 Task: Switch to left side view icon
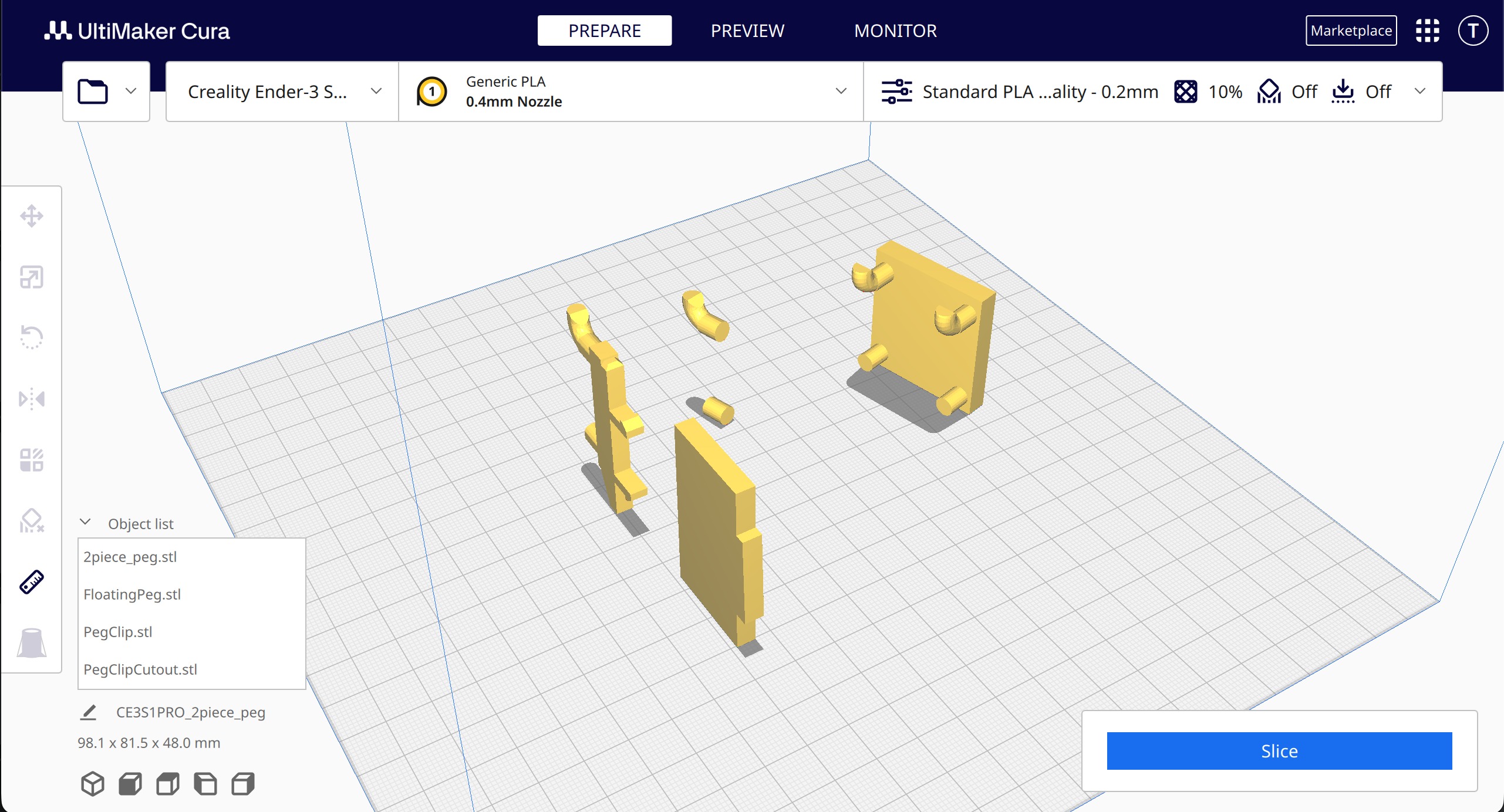[205, 784]
